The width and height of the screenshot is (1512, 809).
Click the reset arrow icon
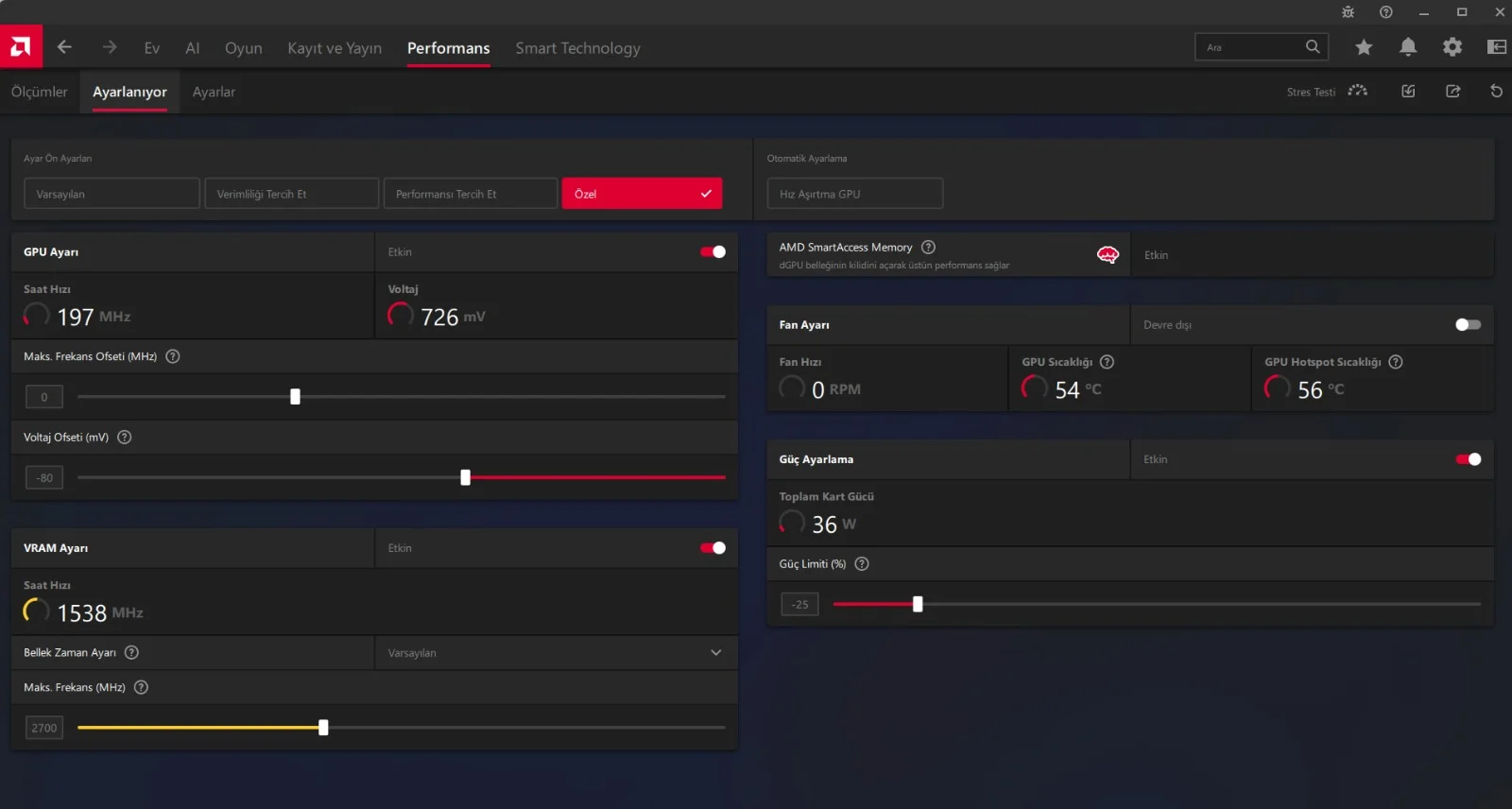1496,91
